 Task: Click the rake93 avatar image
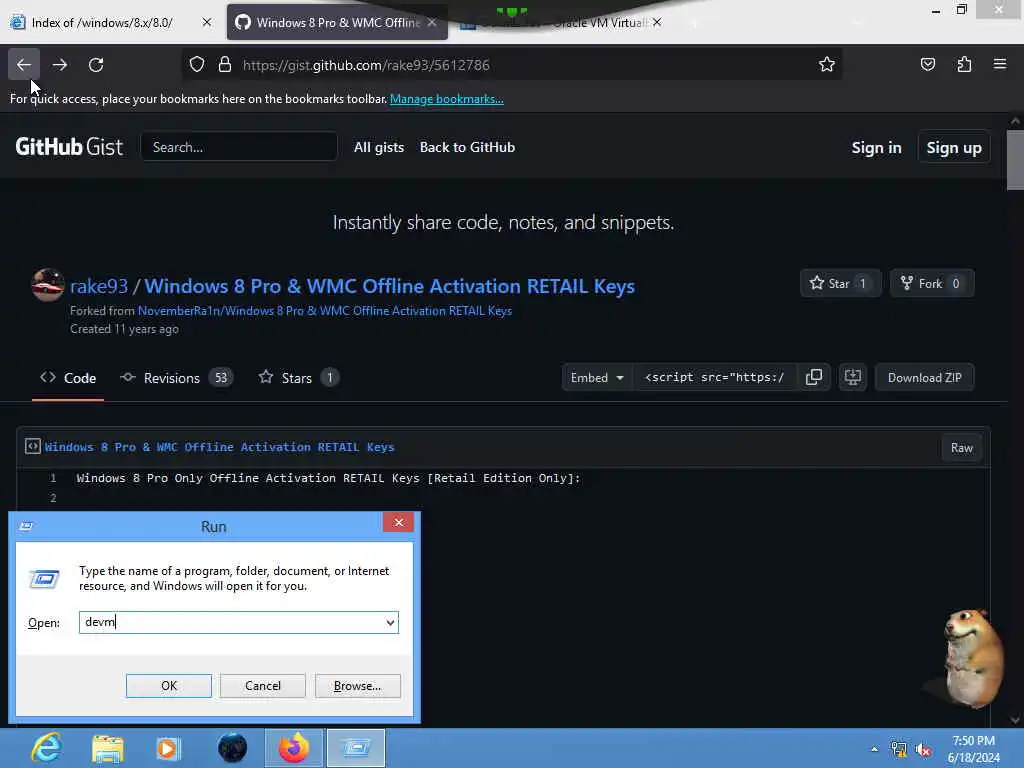[48, 285]
